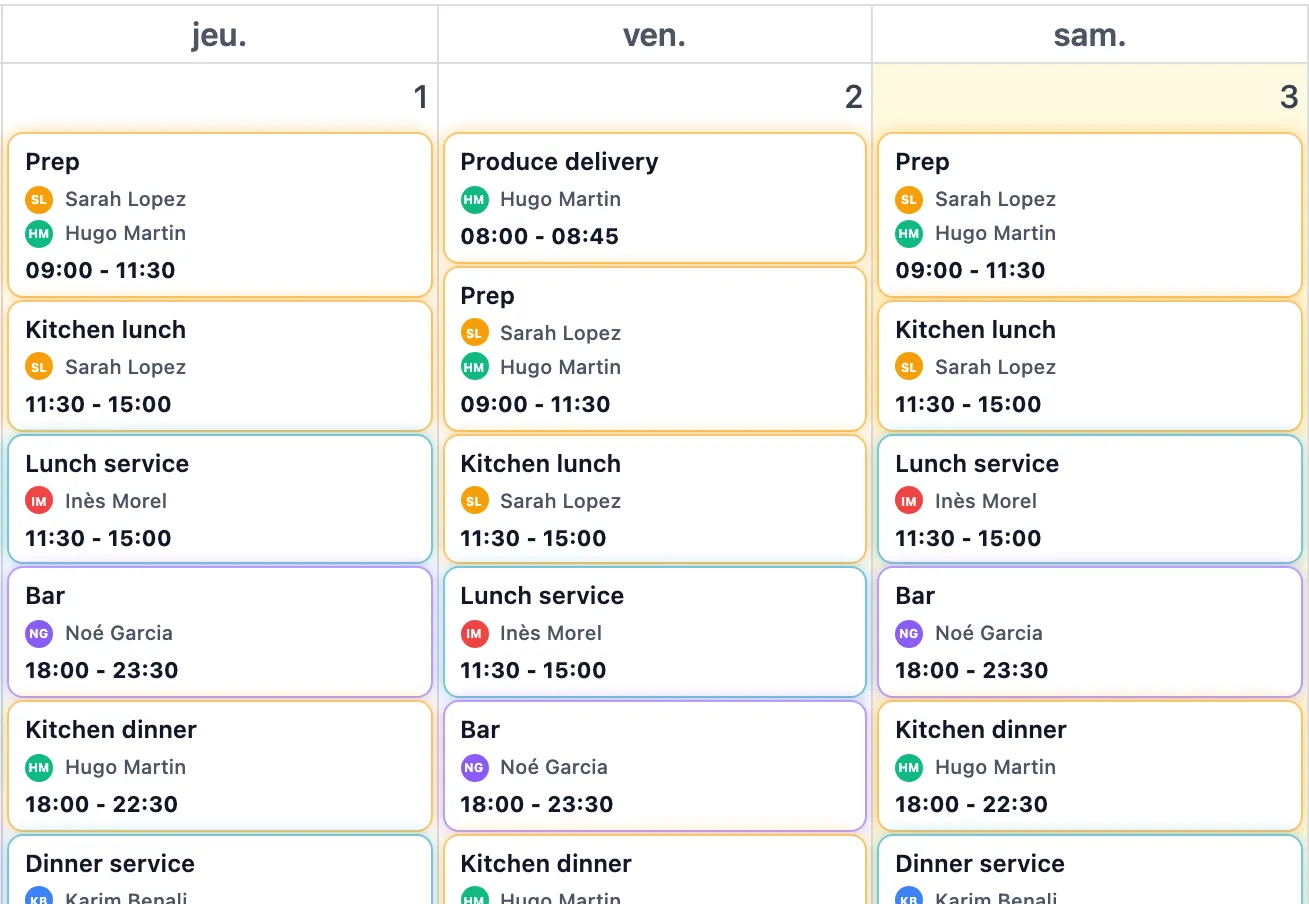Click "Noé Garcia" in Thursday's Bar shift

119,633
